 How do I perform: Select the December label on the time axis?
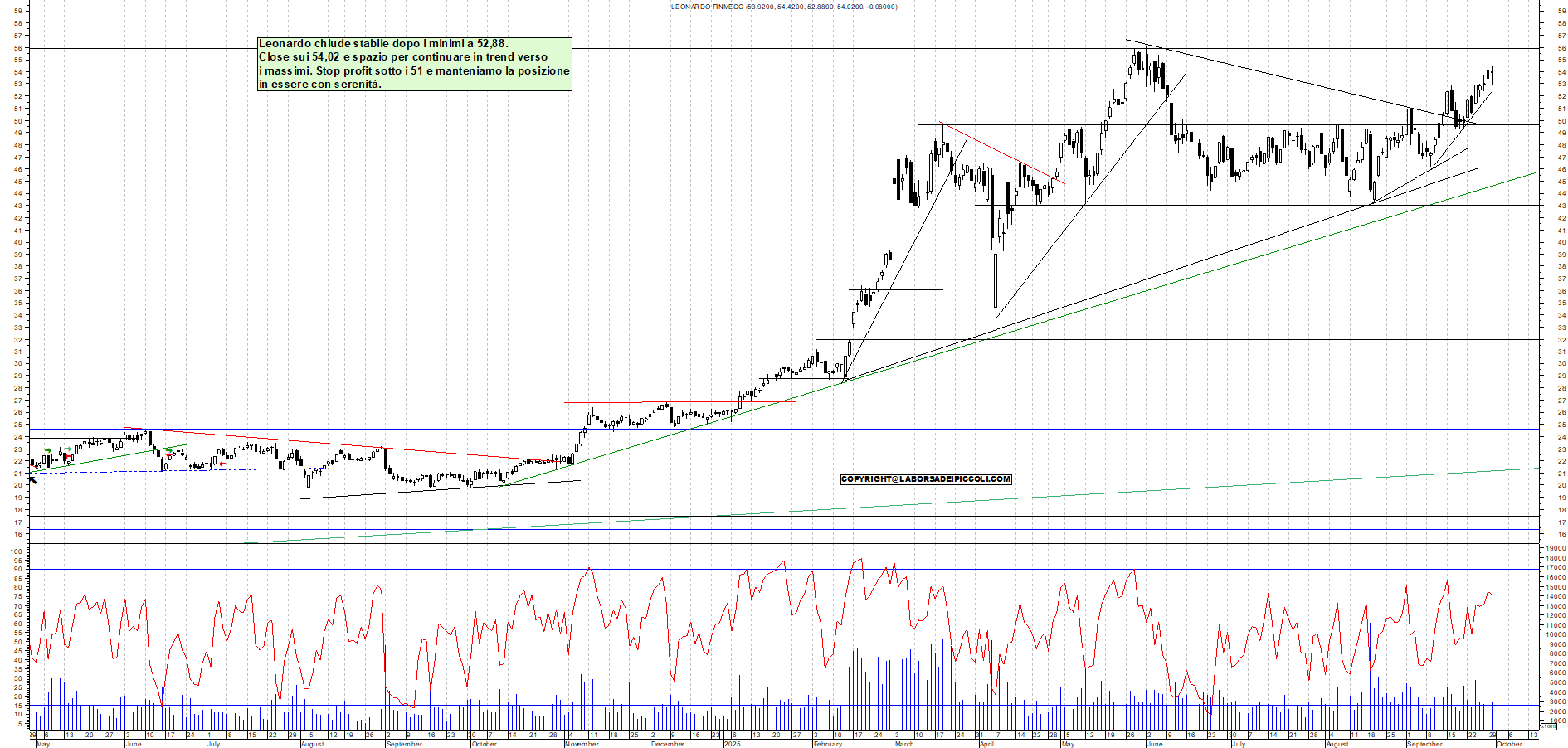point(668,744)
